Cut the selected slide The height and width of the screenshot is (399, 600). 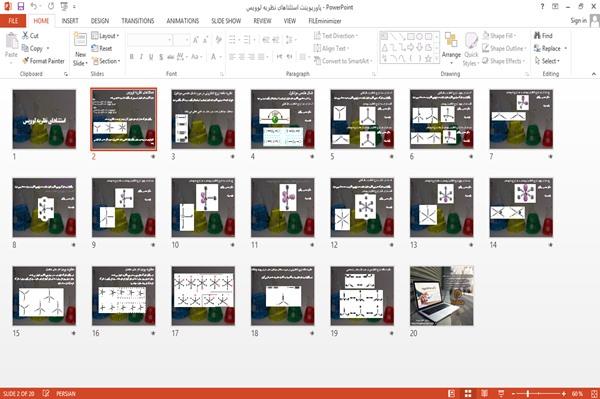click(x=31, y=36)
